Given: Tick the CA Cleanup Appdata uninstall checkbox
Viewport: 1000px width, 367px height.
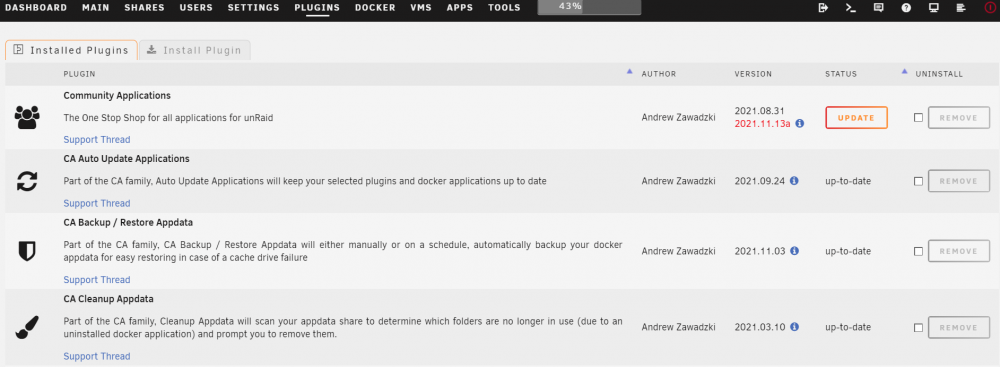Looking at the screenshot, I should point(918,327).
